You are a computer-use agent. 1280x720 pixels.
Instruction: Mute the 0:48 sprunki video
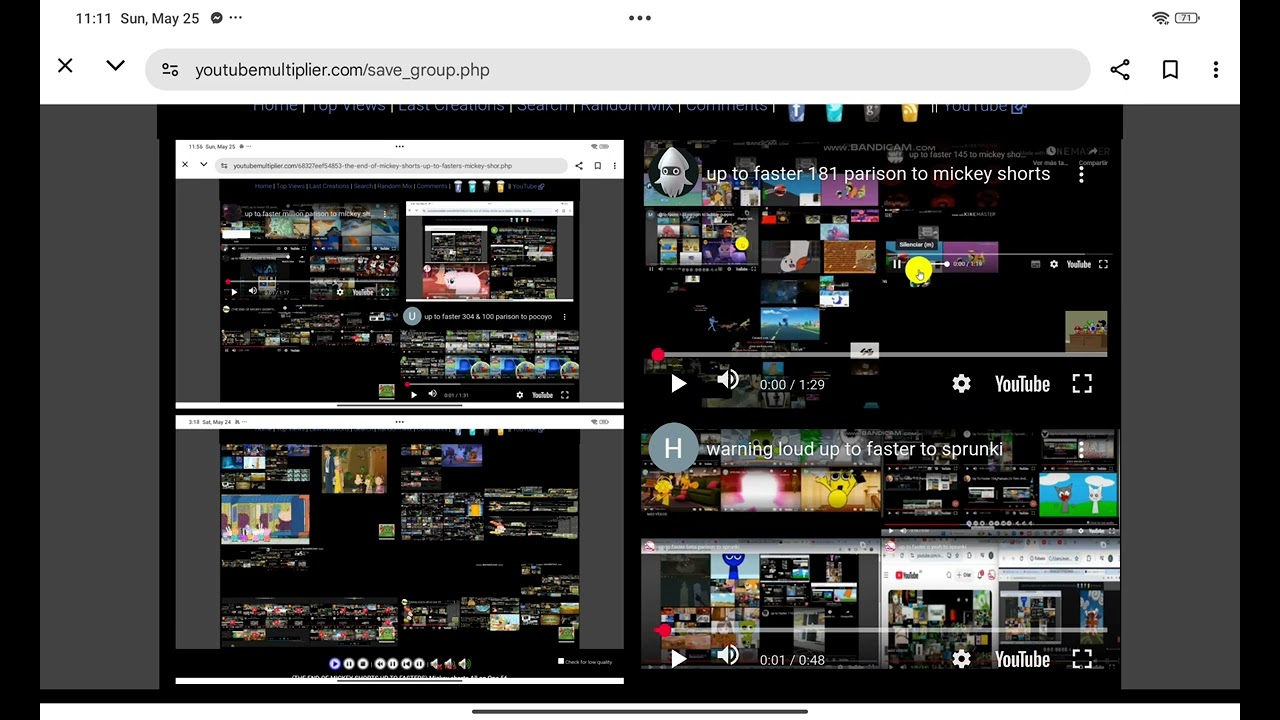click(x=728, y=657)
